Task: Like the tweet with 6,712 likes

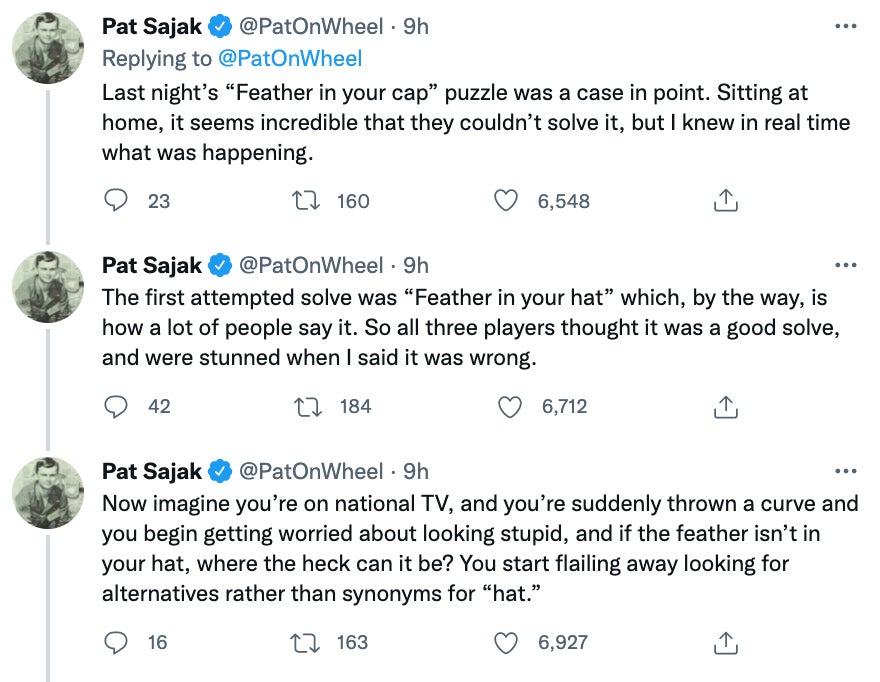Action: (510, 407)
